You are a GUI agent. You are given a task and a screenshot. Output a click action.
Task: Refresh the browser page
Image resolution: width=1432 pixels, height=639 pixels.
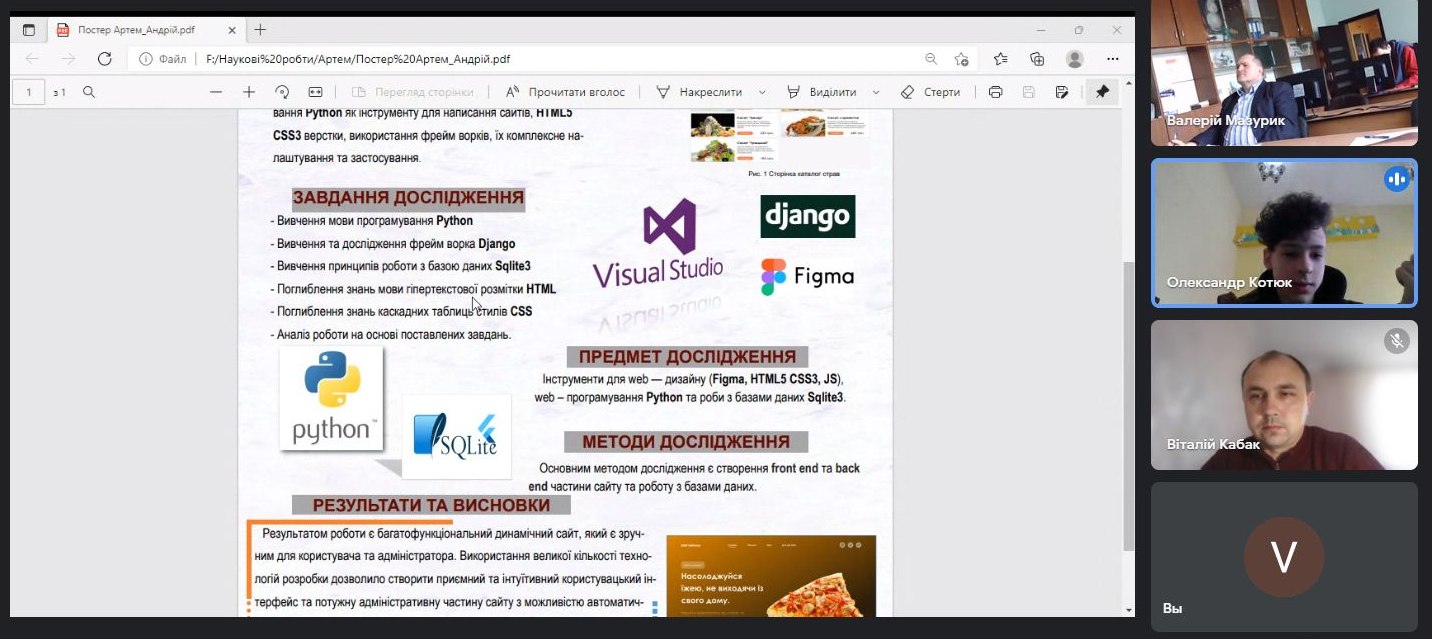pyautogui.click(x=104, y=59)
